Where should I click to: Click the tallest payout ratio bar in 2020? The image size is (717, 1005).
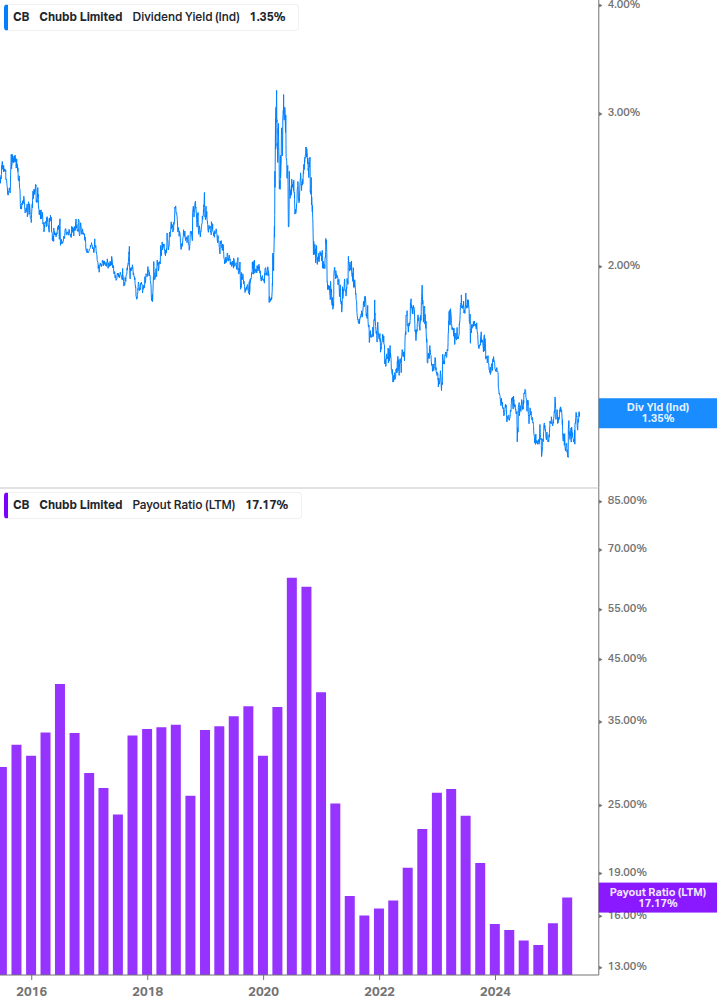pos(292,776)
